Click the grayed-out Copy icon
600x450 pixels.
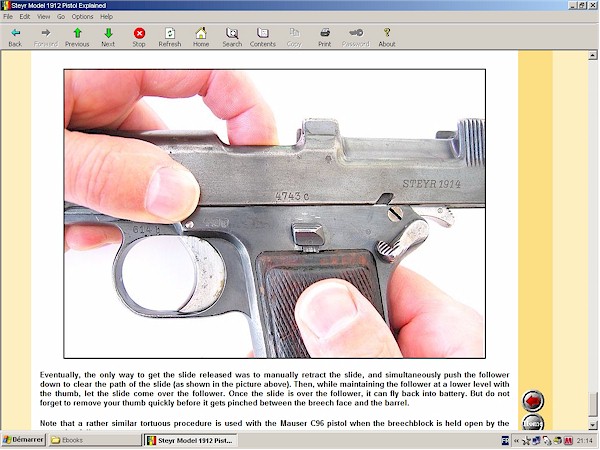point(294,38)
